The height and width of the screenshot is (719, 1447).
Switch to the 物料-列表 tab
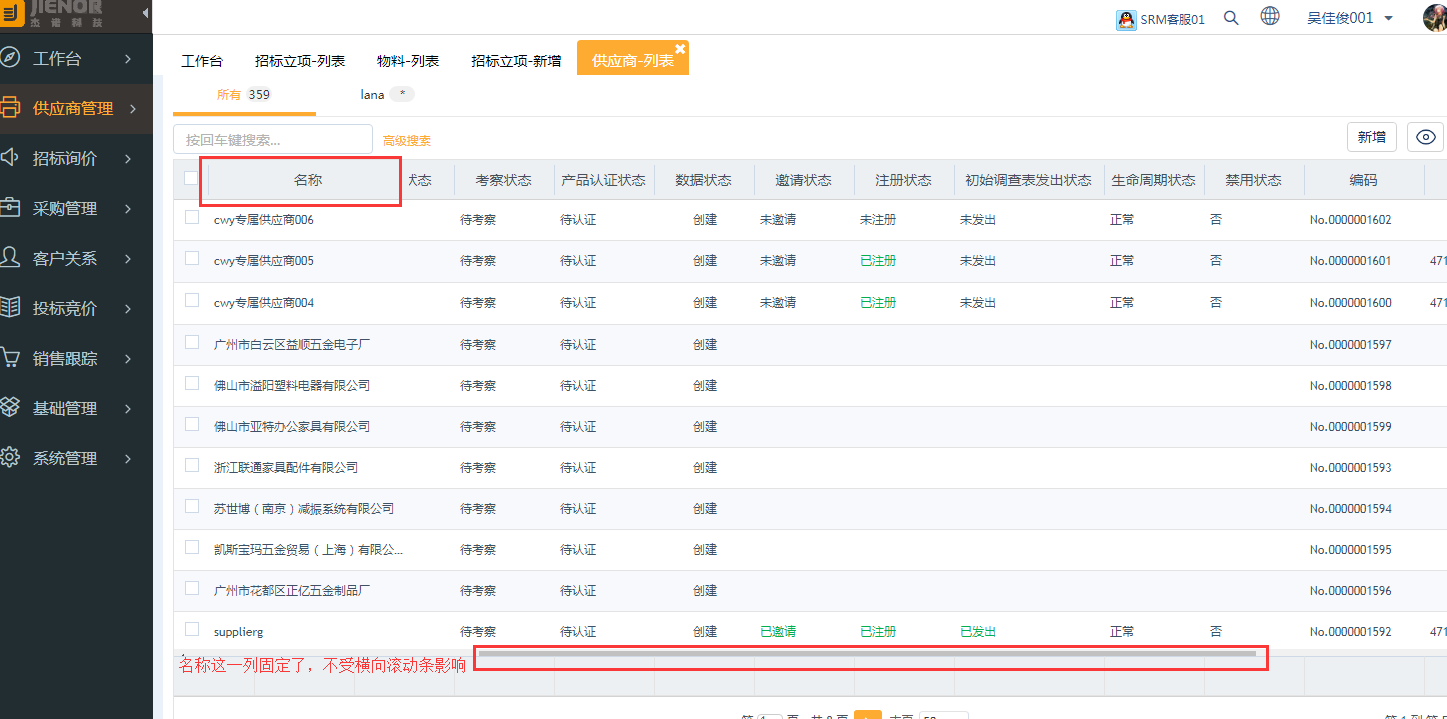point(408,61)
